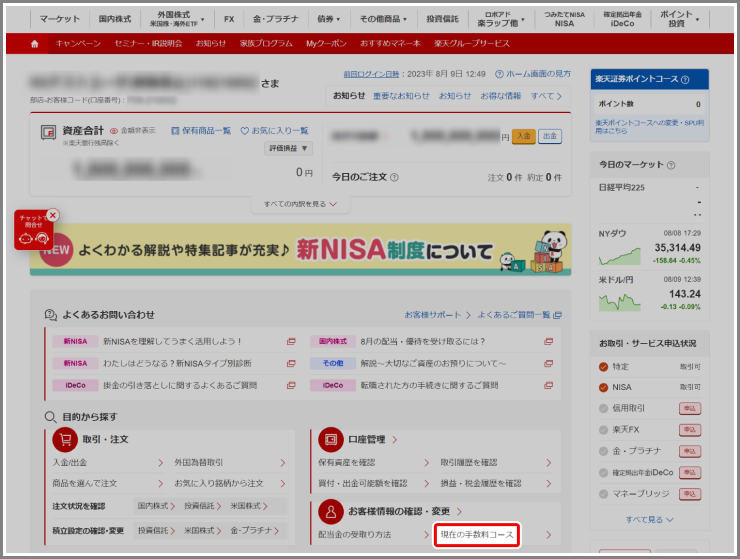740x559 pixels.
Task: Open 楽天グループサービス in red bar
Action: (x=472, y=44)
